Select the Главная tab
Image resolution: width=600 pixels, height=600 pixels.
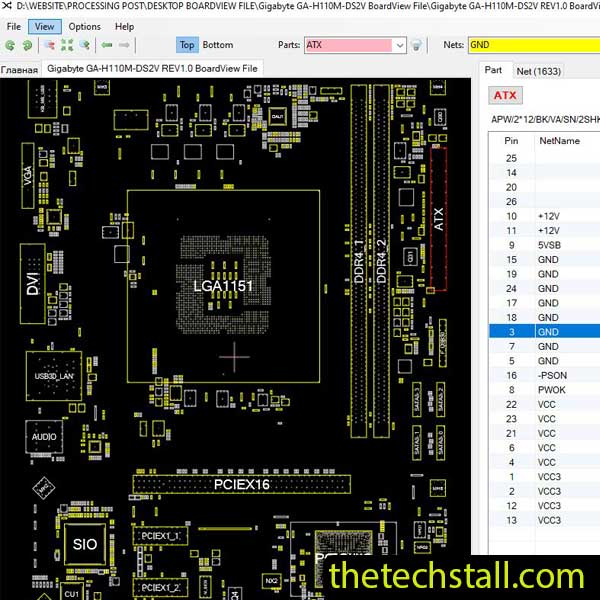[19, 70]
